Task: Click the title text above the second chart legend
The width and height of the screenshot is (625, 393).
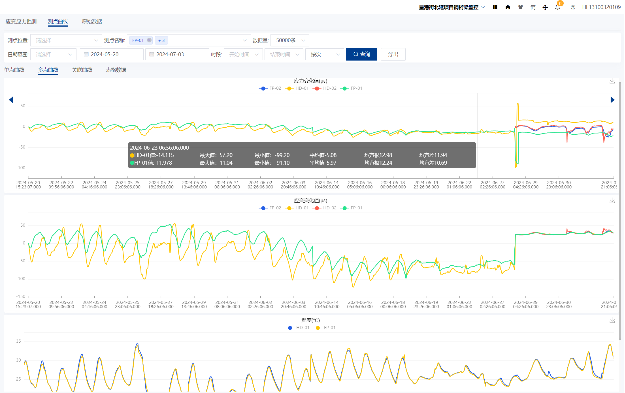Action: click(x=310, y=200)
